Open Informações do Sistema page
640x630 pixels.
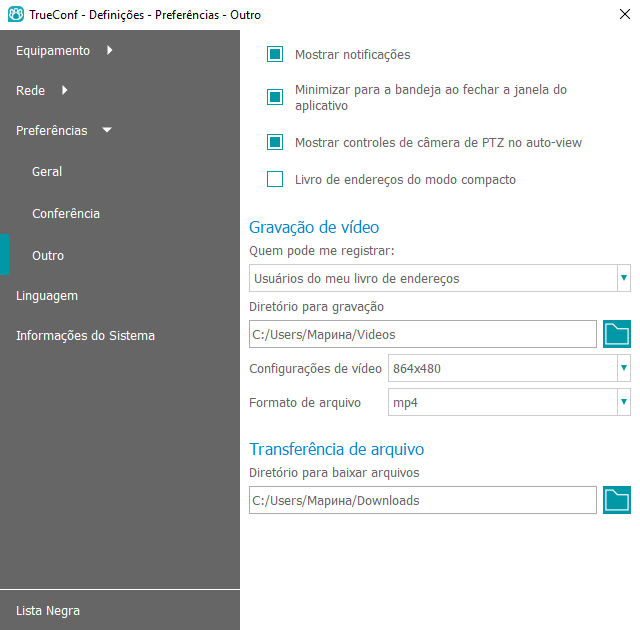click(x=85, y=335)
